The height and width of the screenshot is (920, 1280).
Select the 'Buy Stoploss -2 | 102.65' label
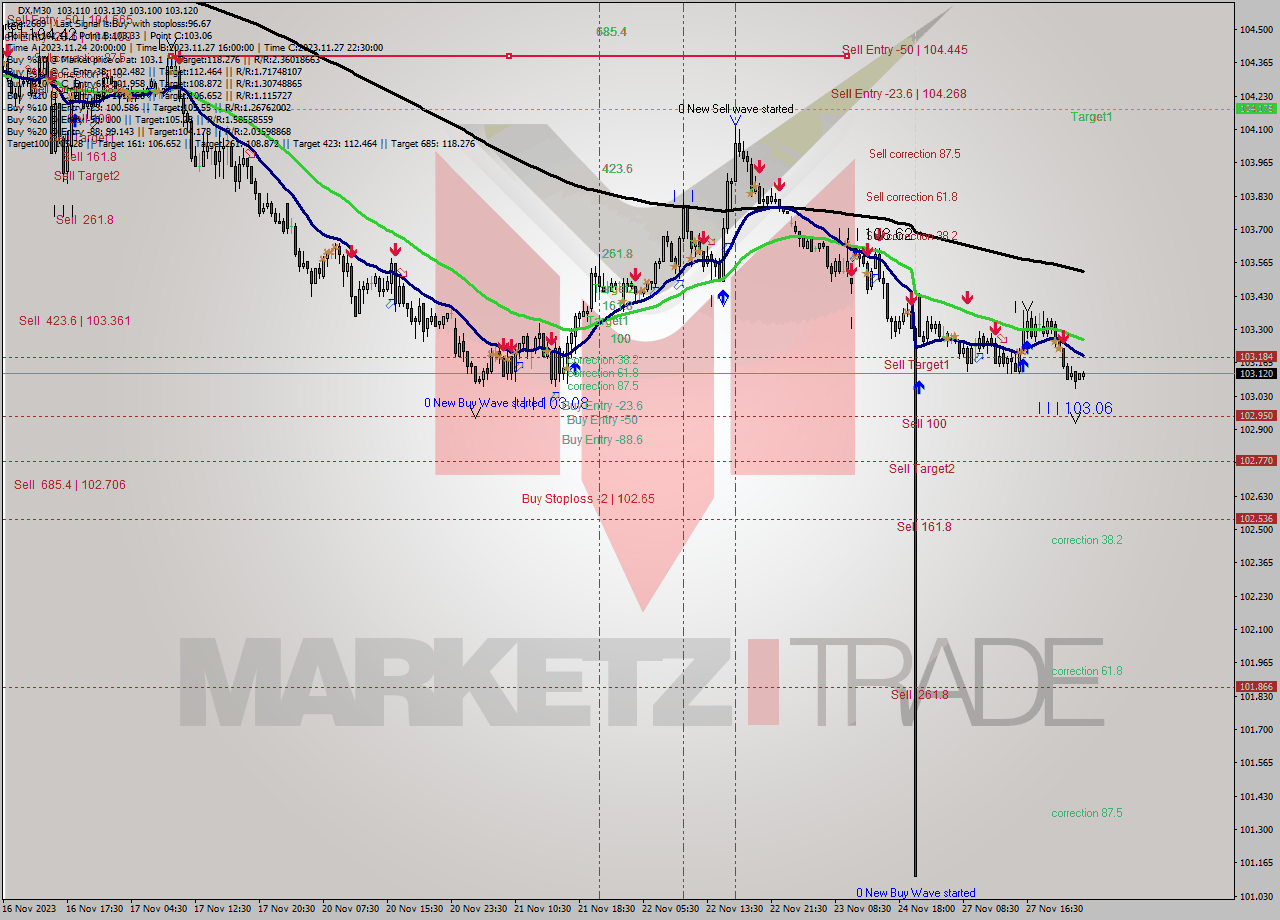pyautogui.click(x=588, y=499)
